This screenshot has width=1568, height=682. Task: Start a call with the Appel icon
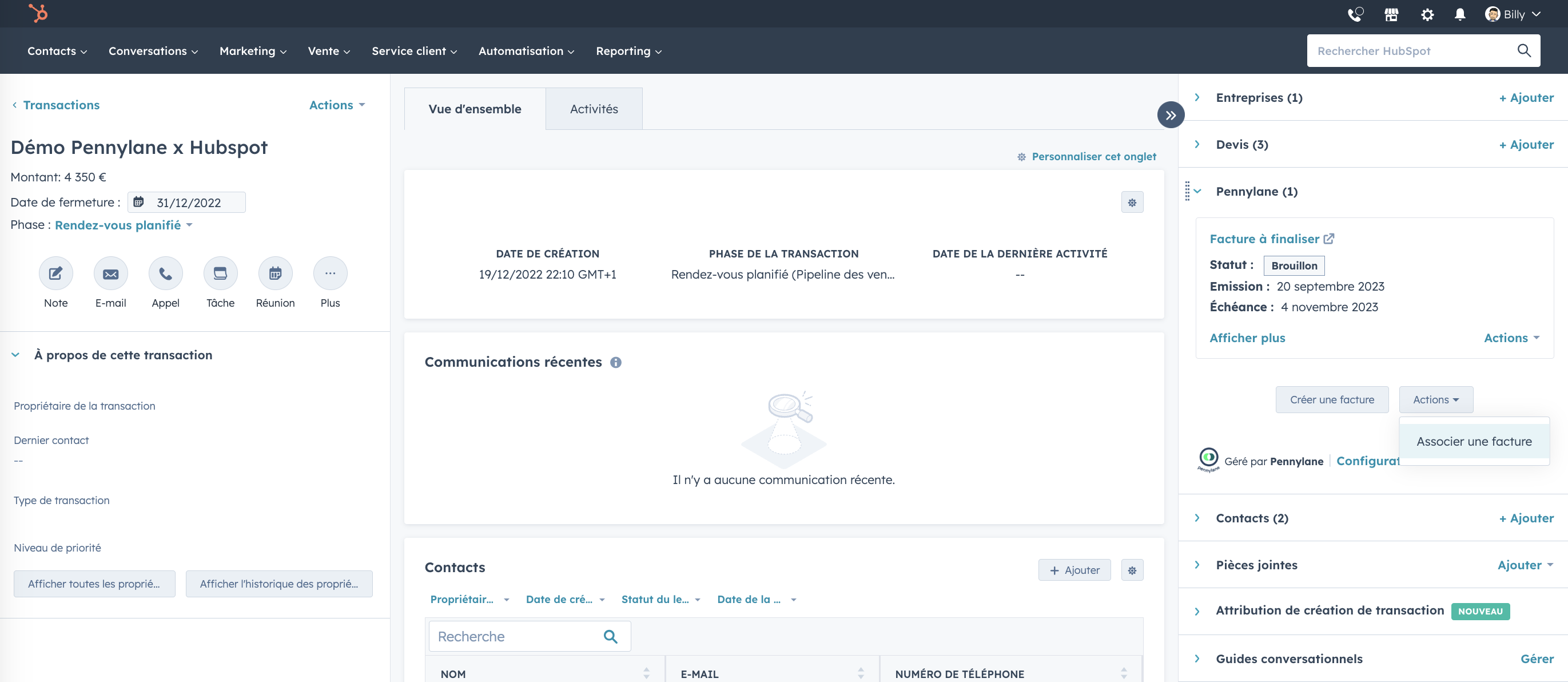pyautogui.click(x=165, y=273)
